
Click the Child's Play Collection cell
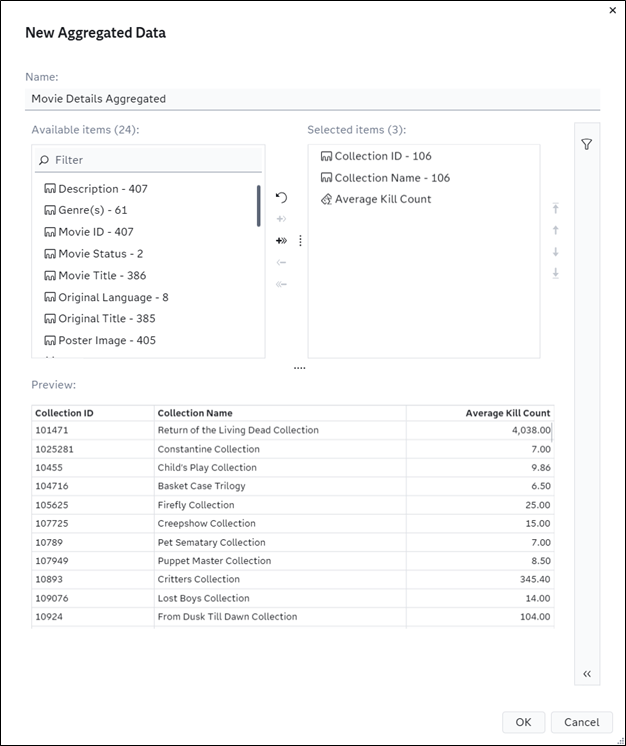click(x=280, y=468)
